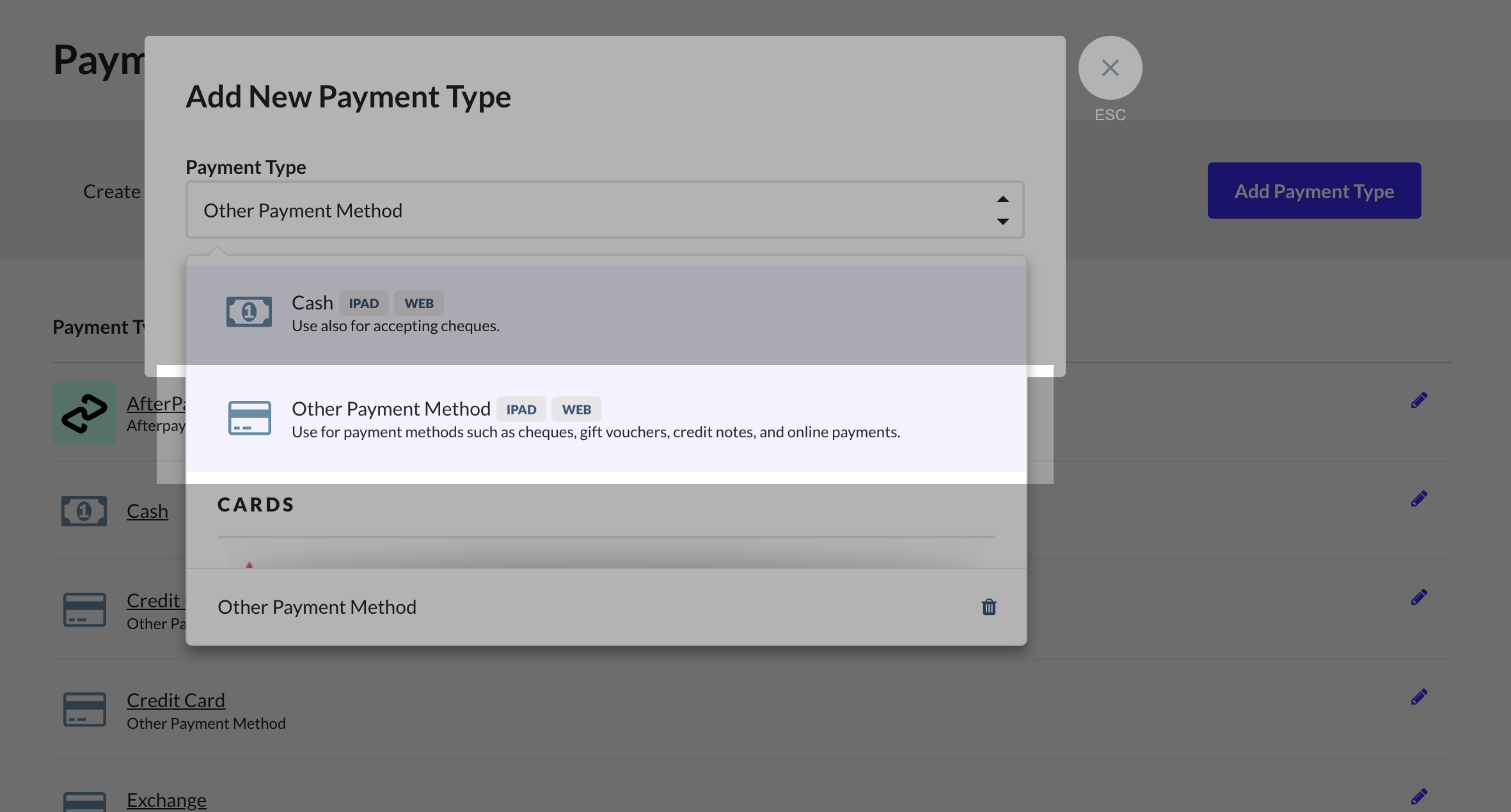This screenshot has height=812, width=1511.
Task: Click the Cash link in list
Action: pyautogui.click(x=147, y=511)
